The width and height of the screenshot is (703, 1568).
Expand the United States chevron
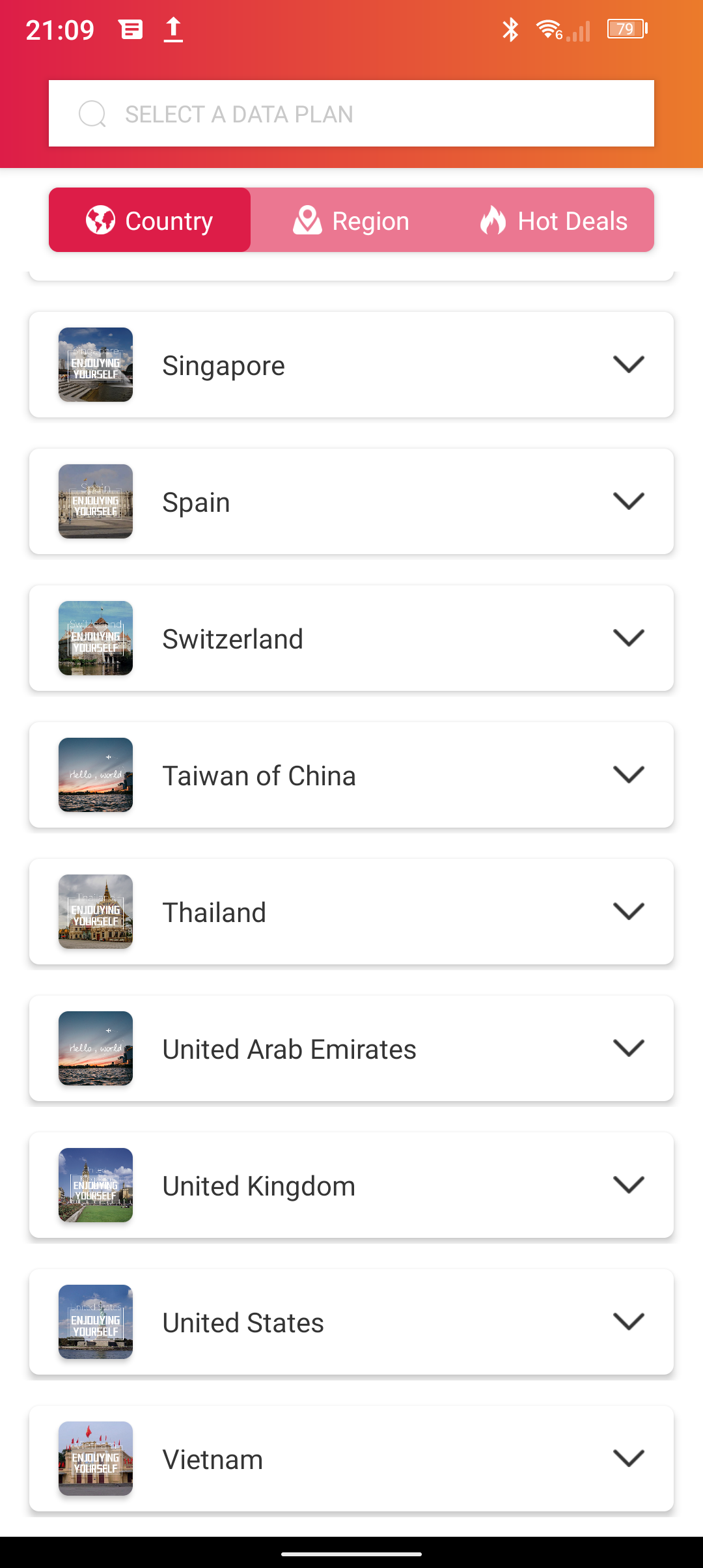pos(628,1322)
